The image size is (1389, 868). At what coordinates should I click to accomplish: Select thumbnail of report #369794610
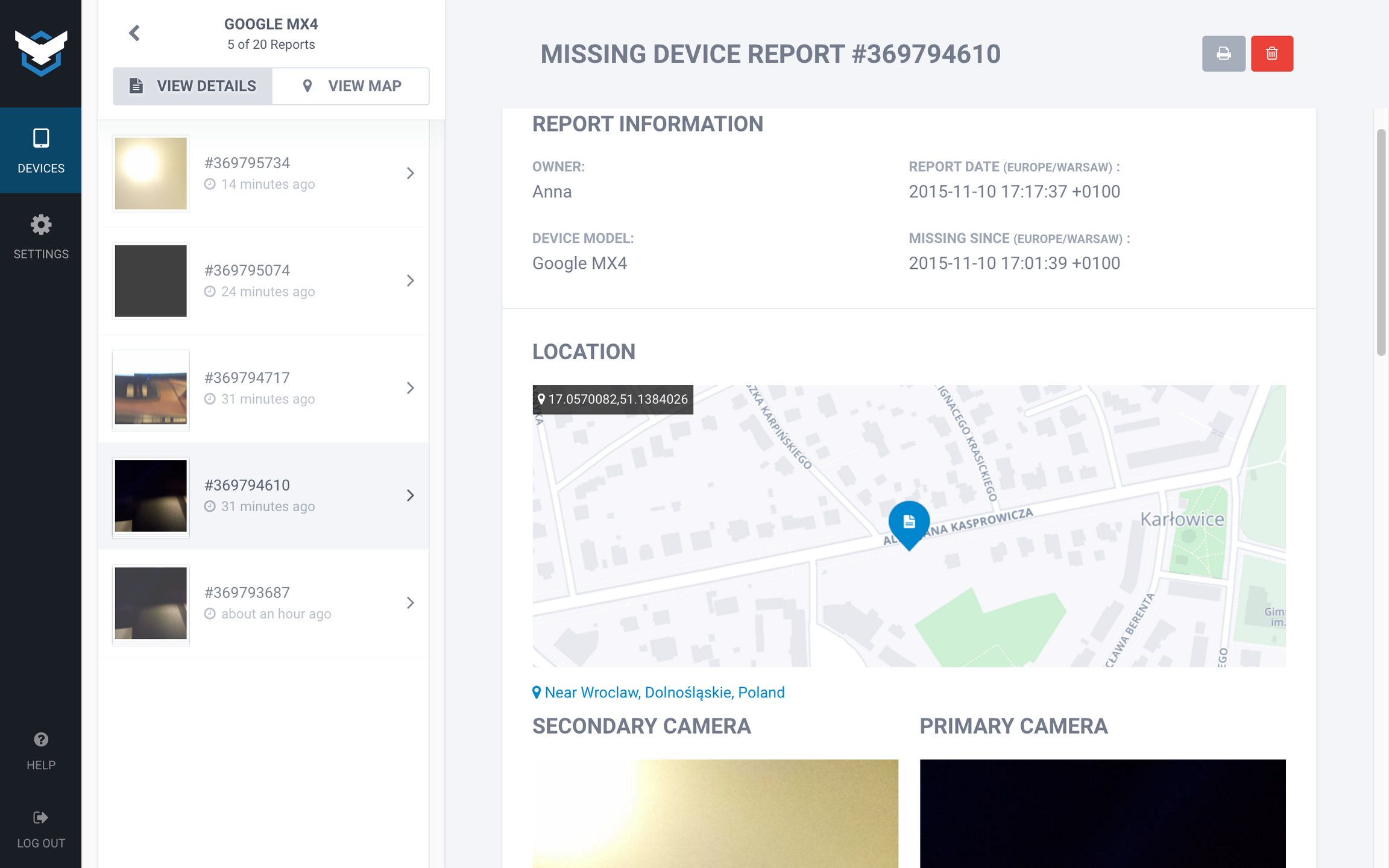(x=151, y=497)
